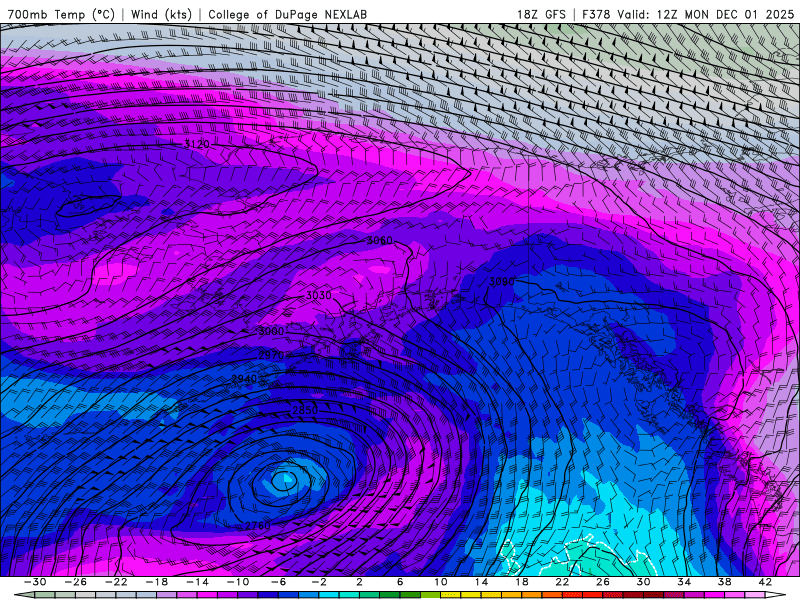Click the -14 colorbar tick label
This screenshot has height=600, width=800.
pos(197,582)
